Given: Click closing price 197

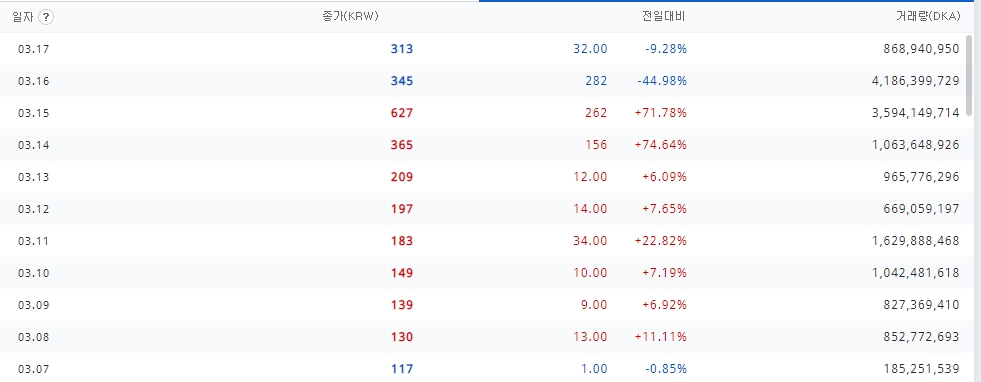Looking at the screenshot, I should tap(402, 209).
